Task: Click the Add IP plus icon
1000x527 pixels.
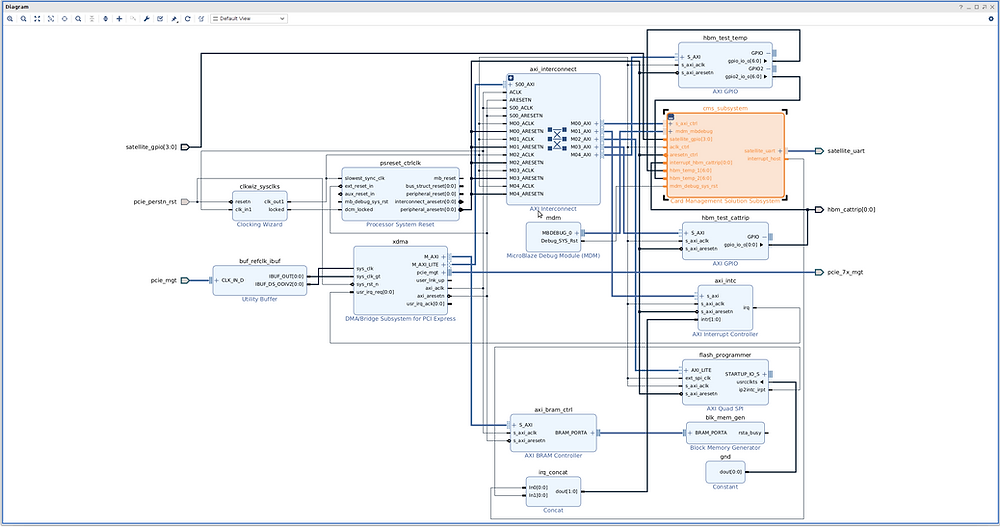Action: pyautogui.click(x=119, y=19)
